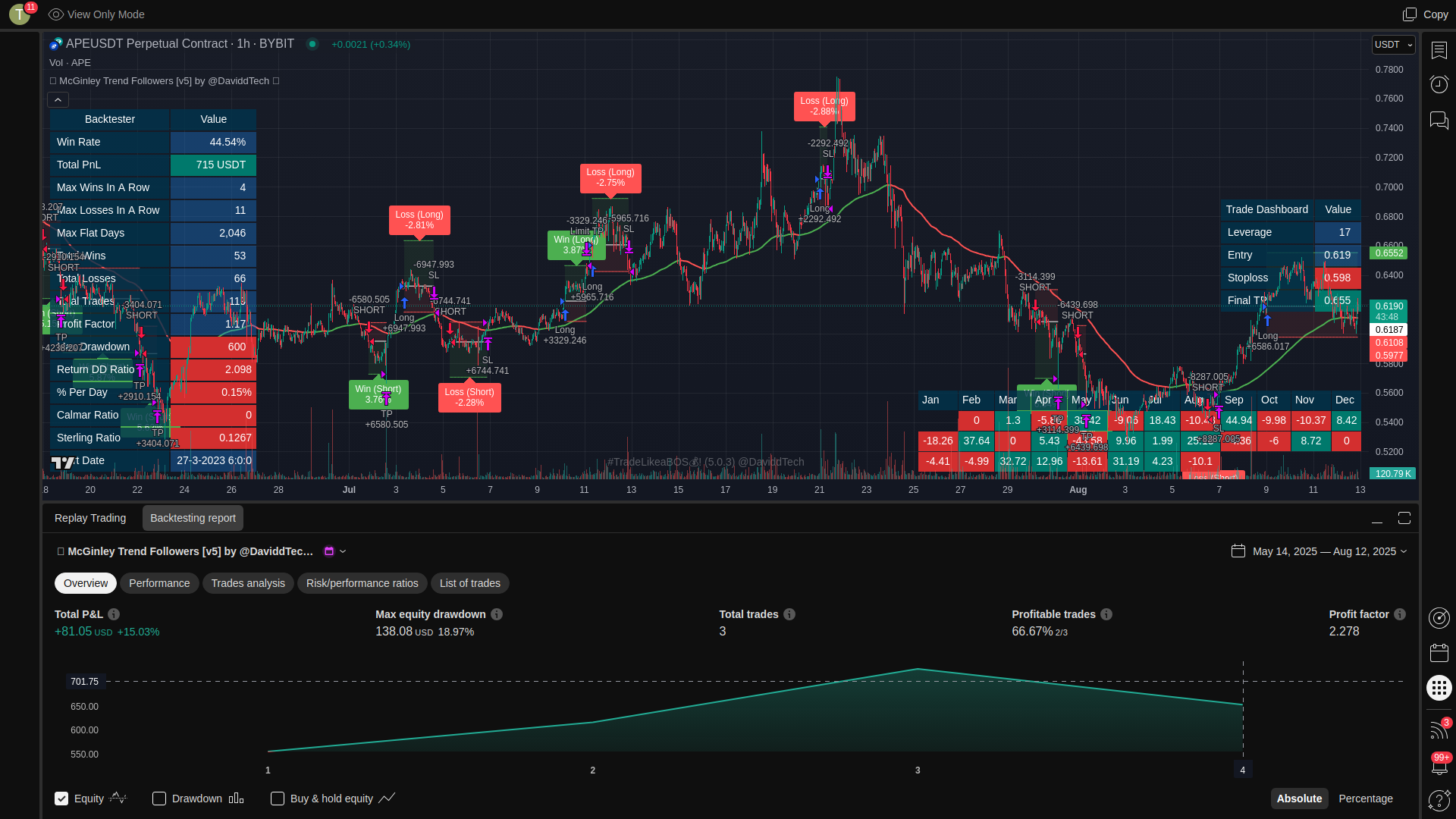Click the Loss (Long) -2.88% label
1456x819 pixels.
click(824, 106)
